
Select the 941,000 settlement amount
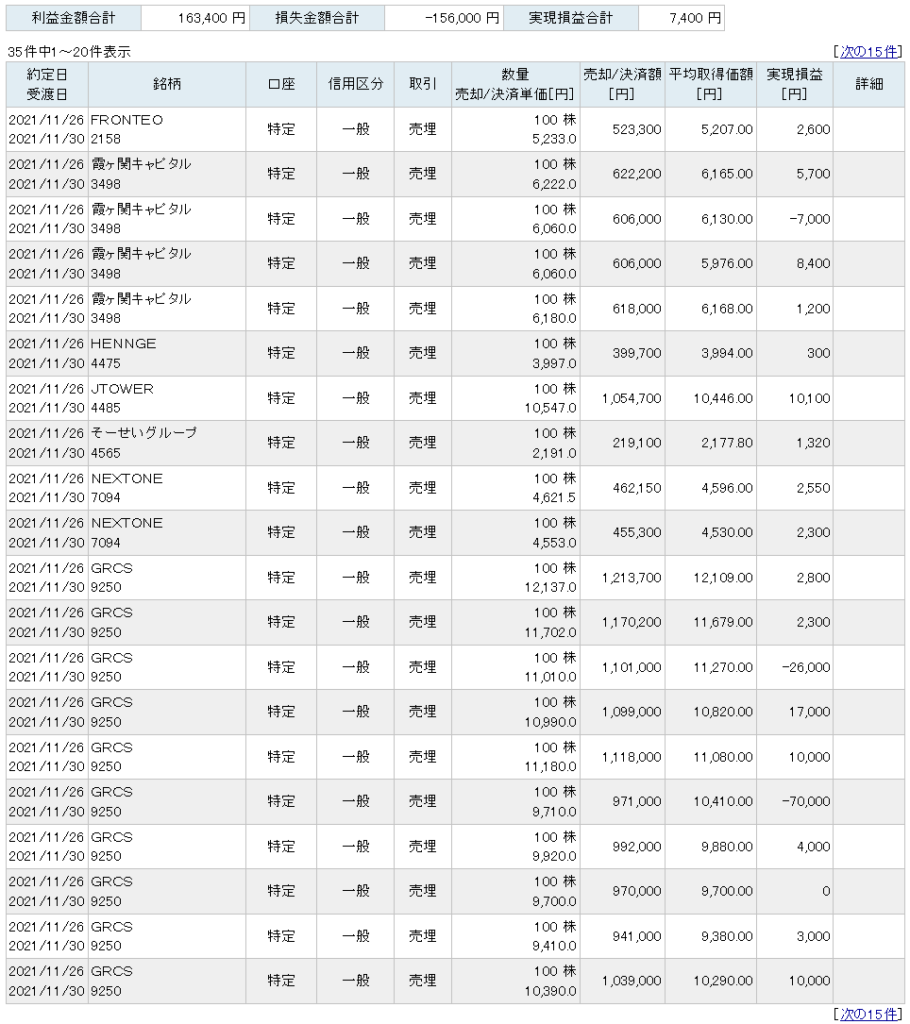click(637, 936)
